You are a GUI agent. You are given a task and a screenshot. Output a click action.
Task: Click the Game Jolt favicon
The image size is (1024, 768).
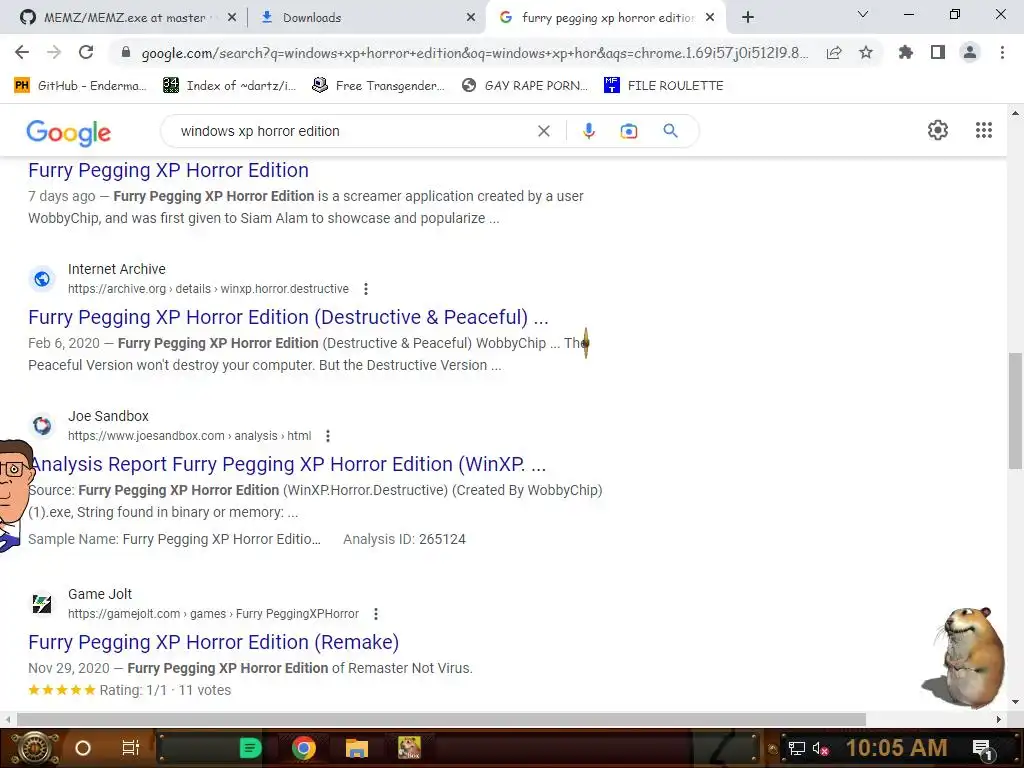[x=42, y=604]
